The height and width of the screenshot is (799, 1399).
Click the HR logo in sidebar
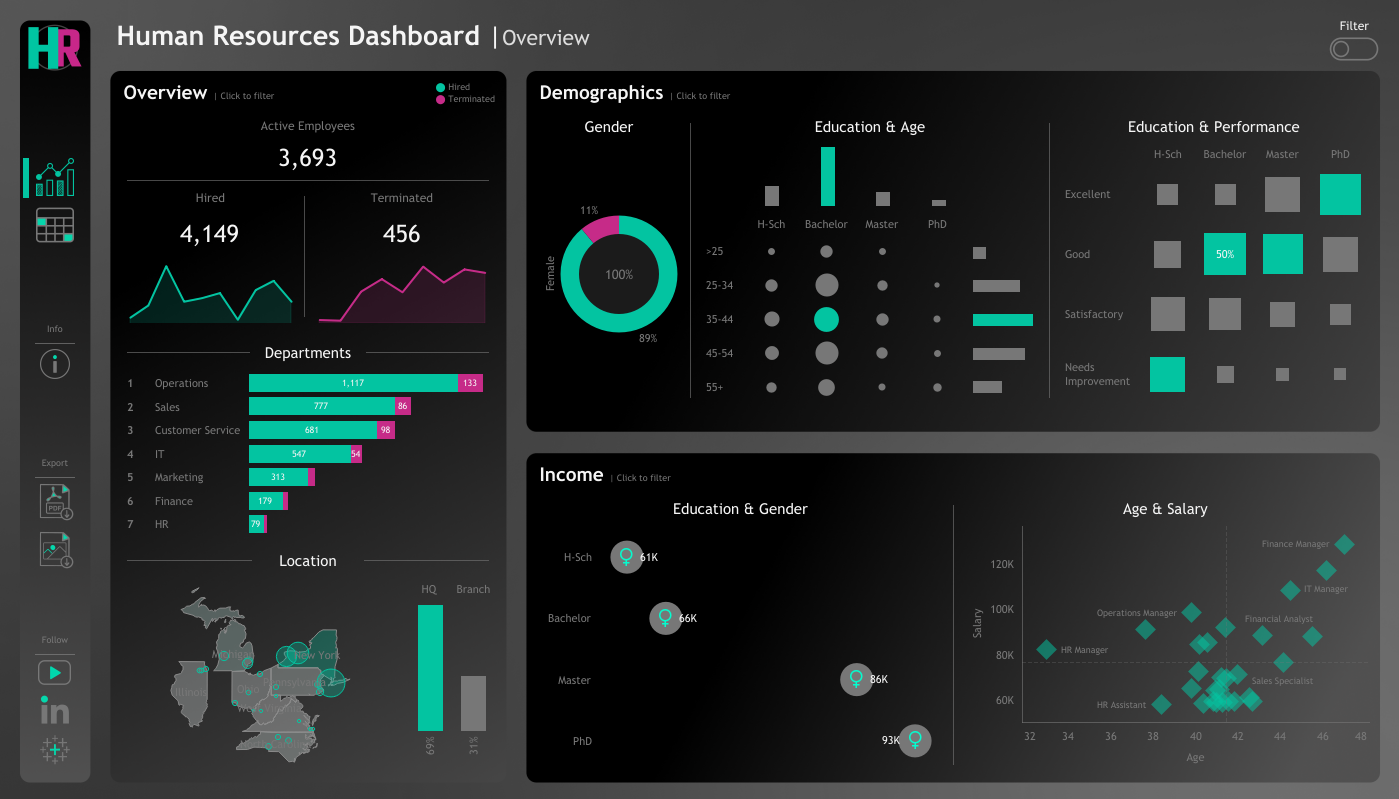coord(54,47)
